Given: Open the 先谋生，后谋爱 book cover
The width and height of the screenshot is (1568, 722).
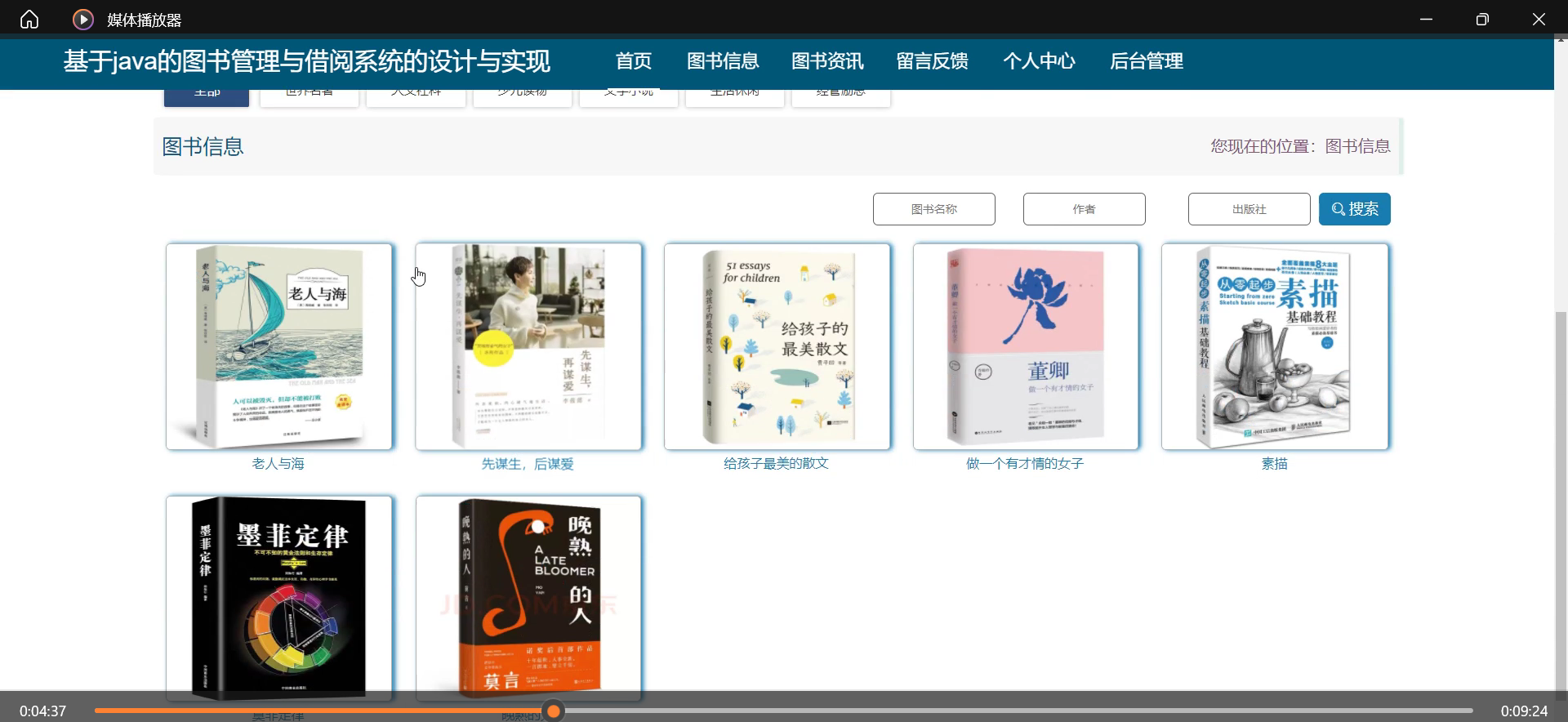Looking at the screenshot, I should tap(528, 346).
